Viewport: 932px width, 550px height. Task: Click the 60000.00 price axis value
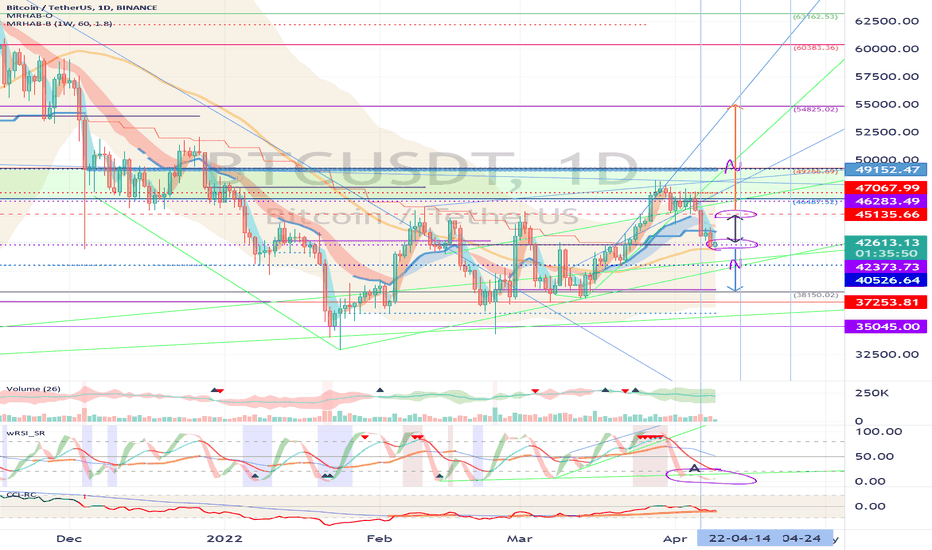point(887,49)
